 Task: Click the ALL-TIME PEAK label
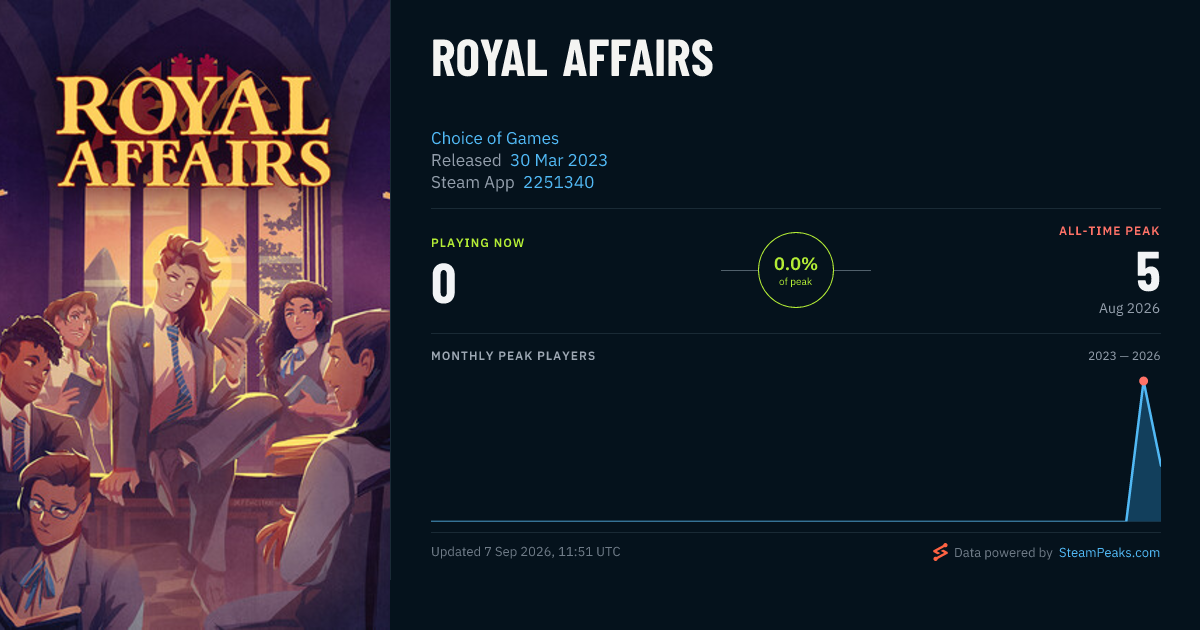[x=1109, y=231]
